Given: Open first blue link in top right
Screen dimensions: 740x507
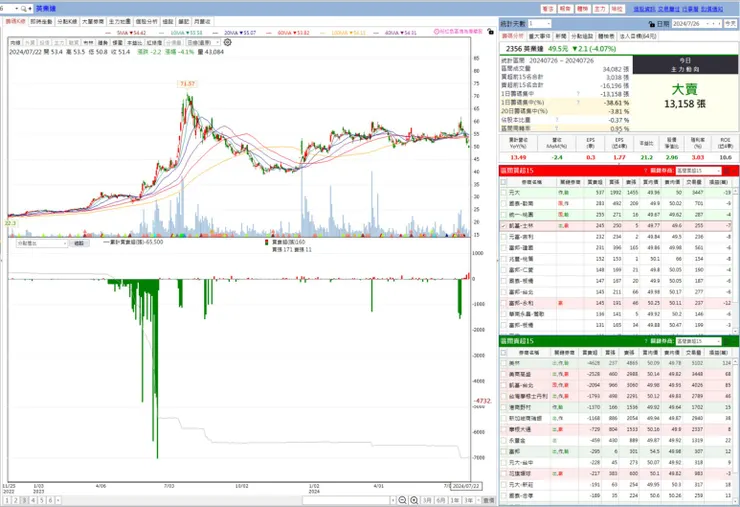Looking at the screenshot, I should [x=644, y=9].
